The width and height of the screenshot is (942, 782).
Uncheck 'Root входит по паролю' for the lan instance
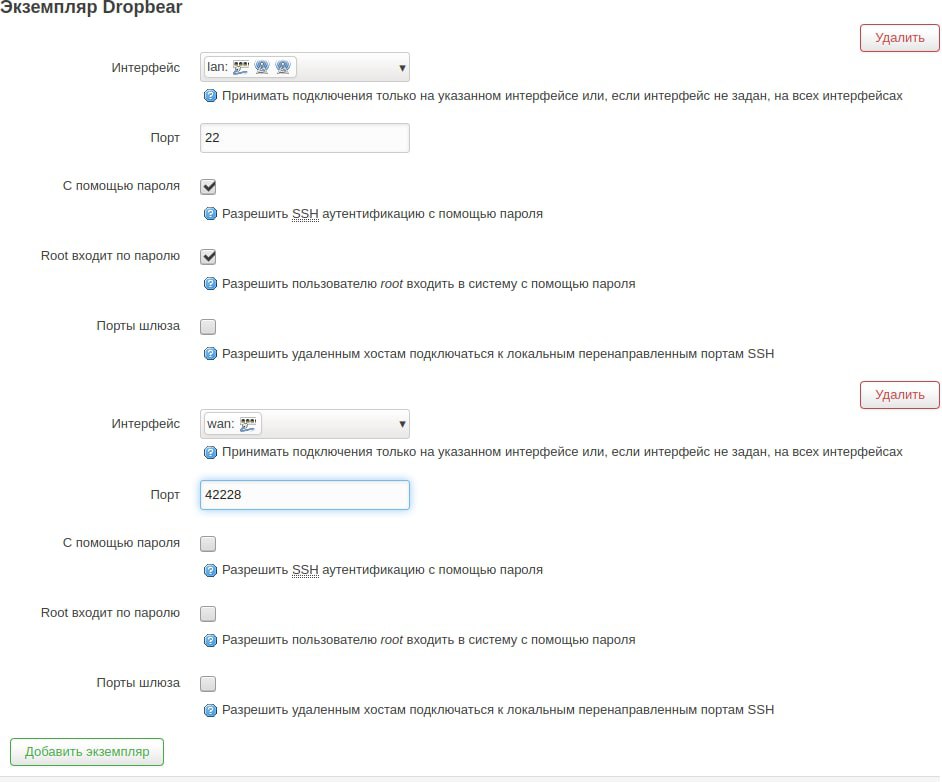coord(208,256)
